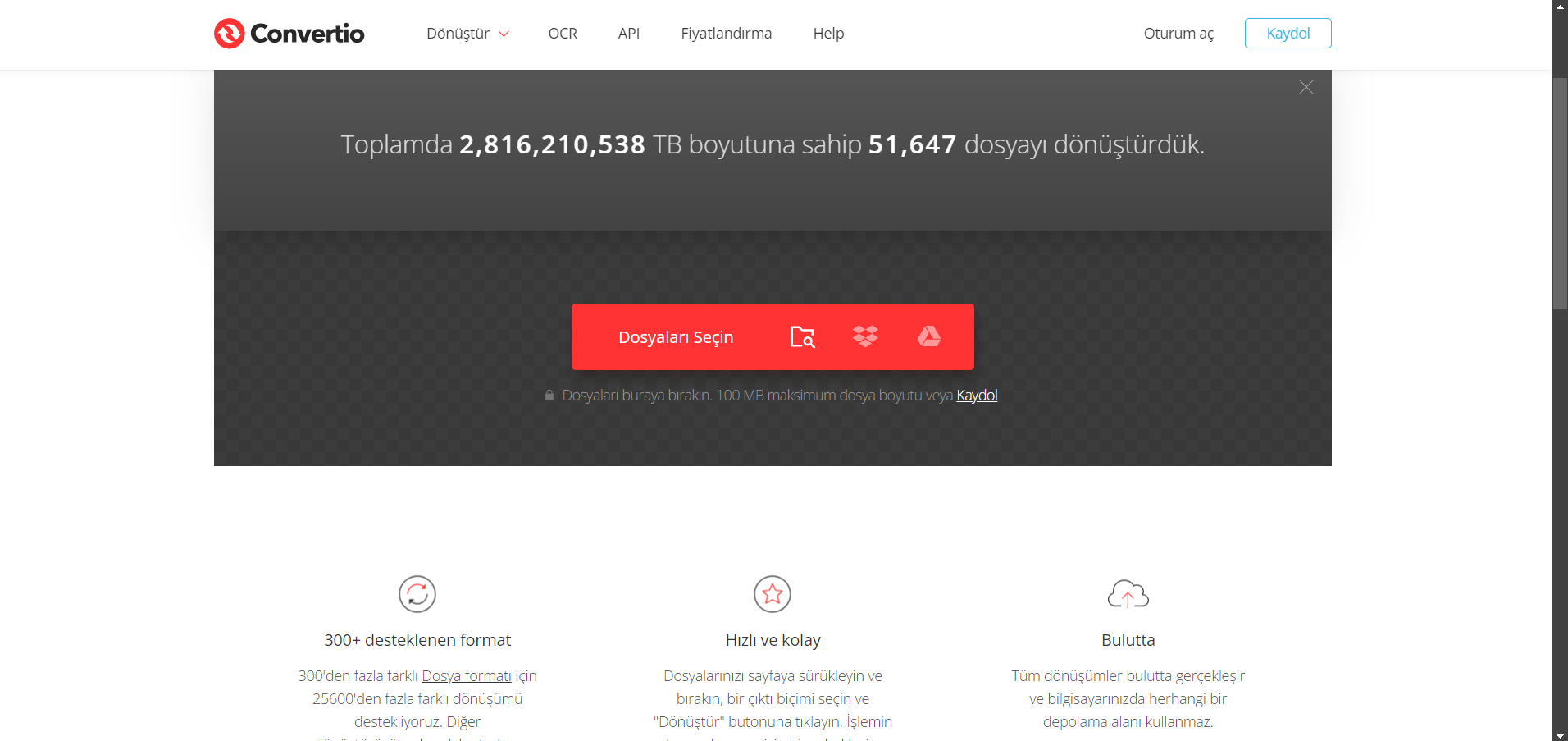Open the Dosya formatı link

[x=467, y=676]
